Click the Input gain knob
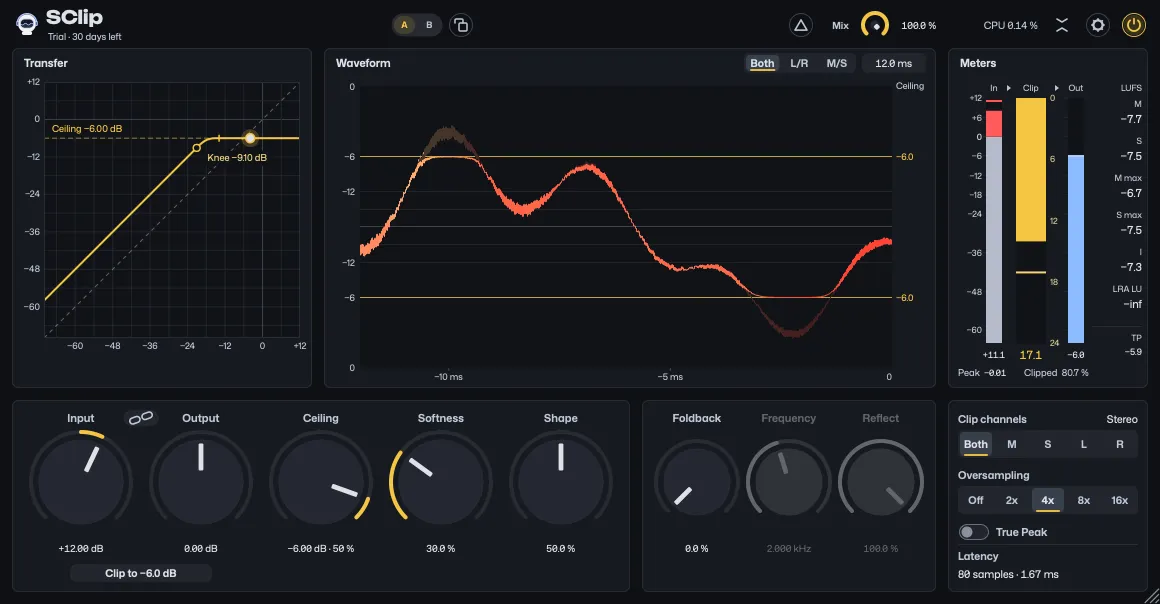 [x=81, y=481]
